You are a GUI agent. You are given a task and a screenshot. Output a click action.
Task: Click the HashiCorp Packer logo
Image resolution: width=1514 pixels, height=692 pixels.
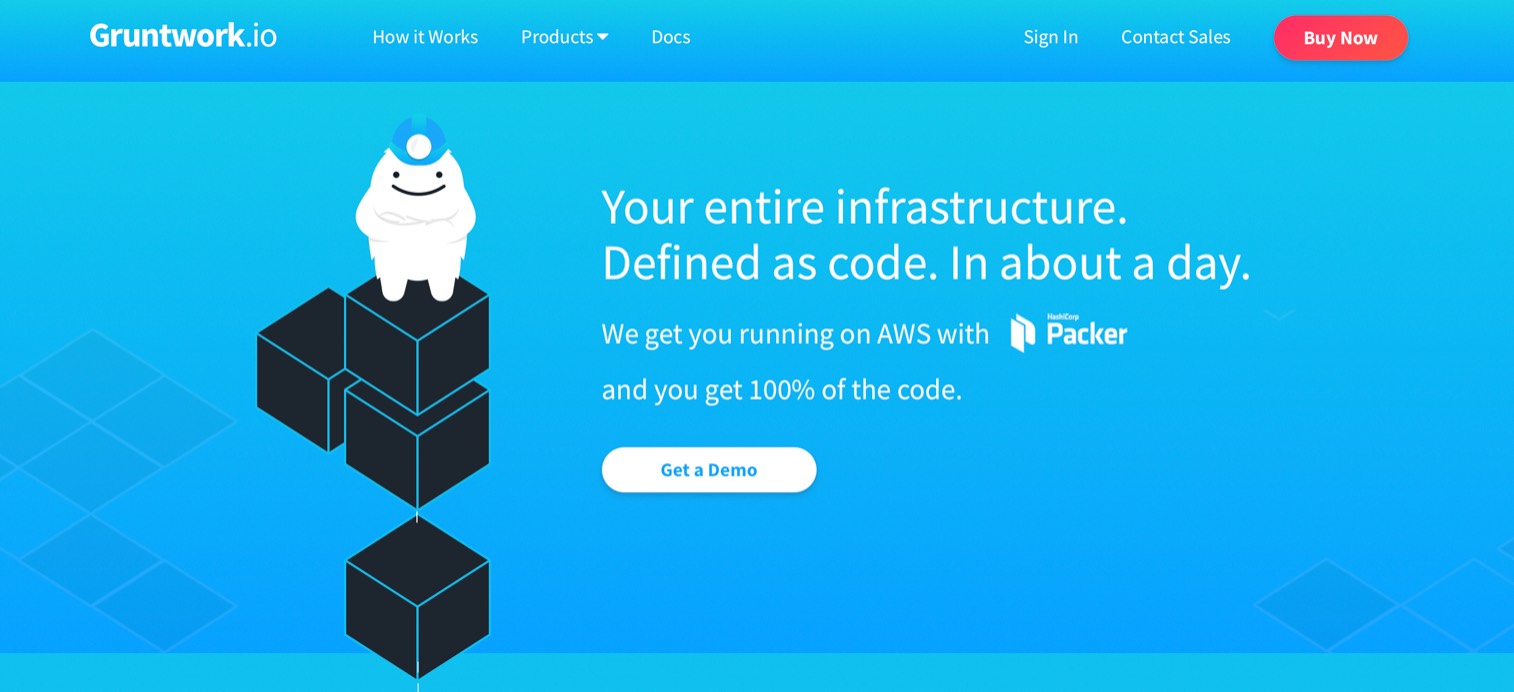(x=1068, y=333)
